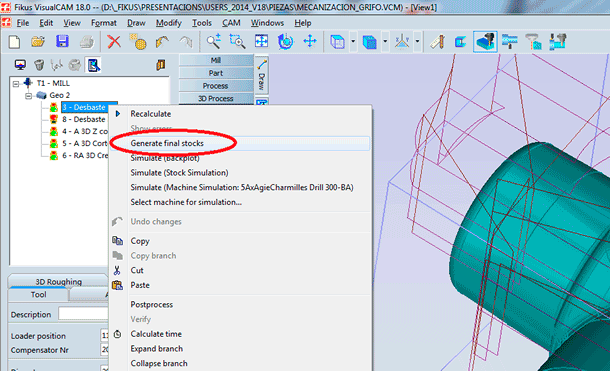Screen dimensions: 610x371
Task: Open the CAM menu
Action: [231, 23]
